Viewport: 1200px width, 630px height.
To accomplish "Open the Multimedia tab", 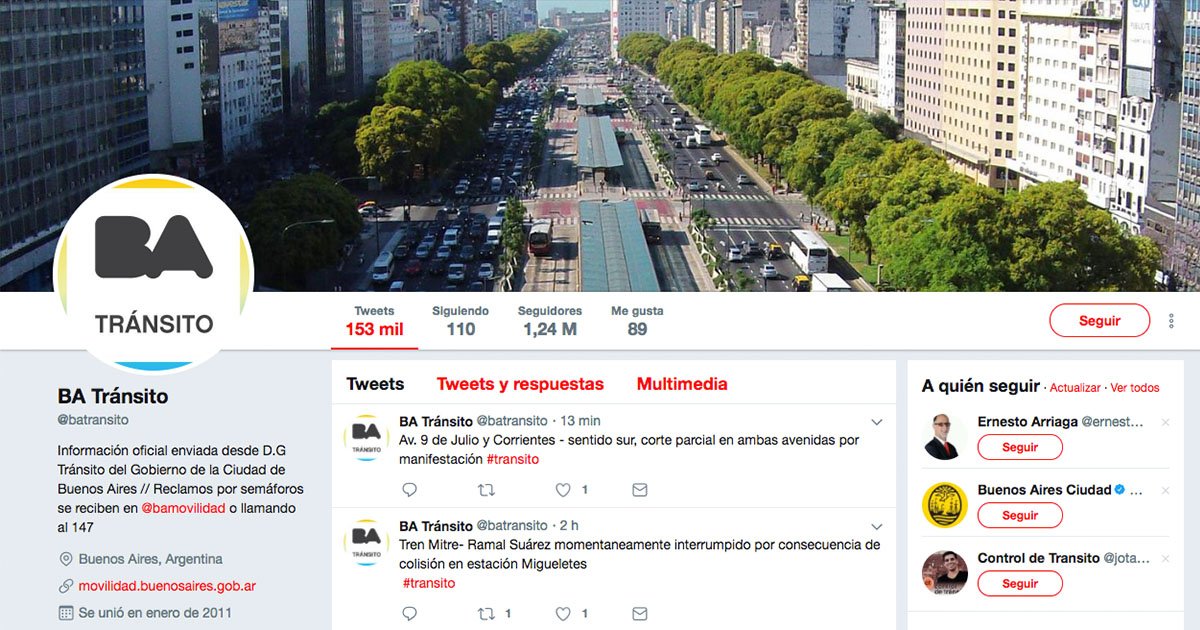I will click(682, 384).
